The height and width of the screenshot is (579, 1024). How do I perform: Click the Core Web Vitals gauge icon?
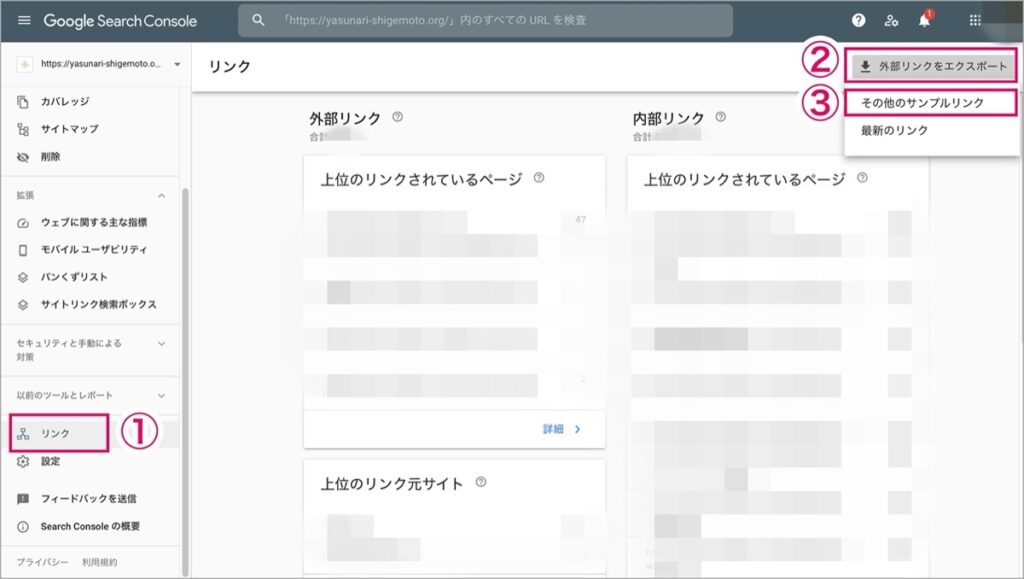(23, 223)
